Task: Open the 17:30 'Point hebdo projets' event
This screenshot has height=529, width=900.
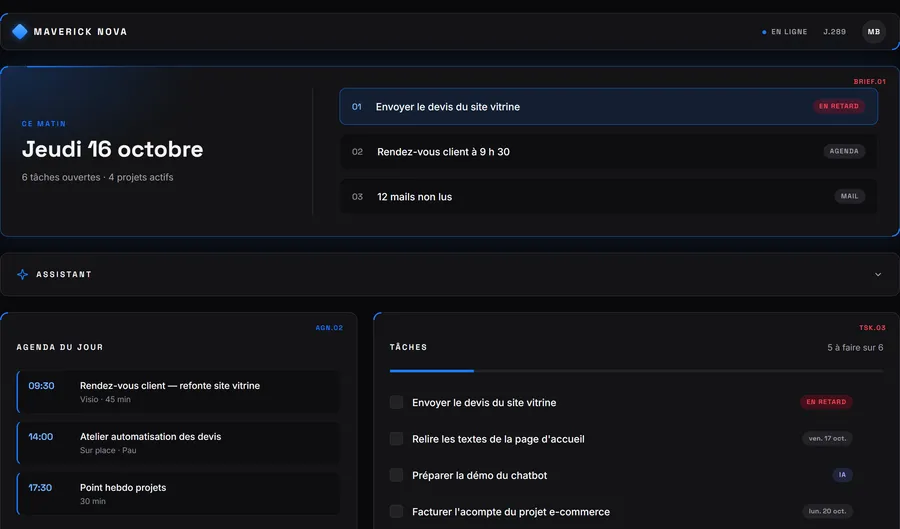Action: (x=178, y=493)
